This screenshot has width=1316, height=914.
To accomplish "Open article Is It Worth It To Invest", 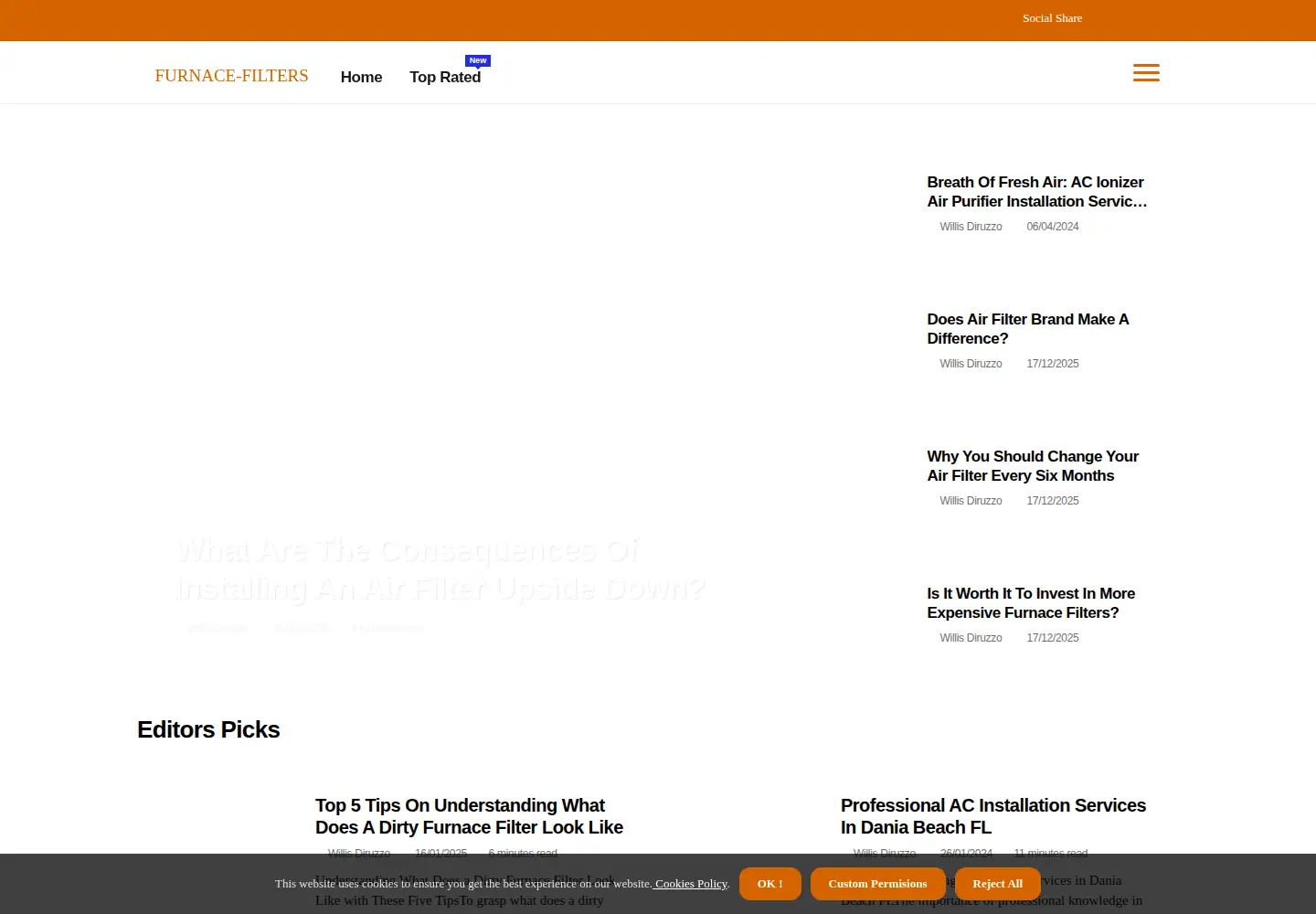I will tap(1031, 603).
